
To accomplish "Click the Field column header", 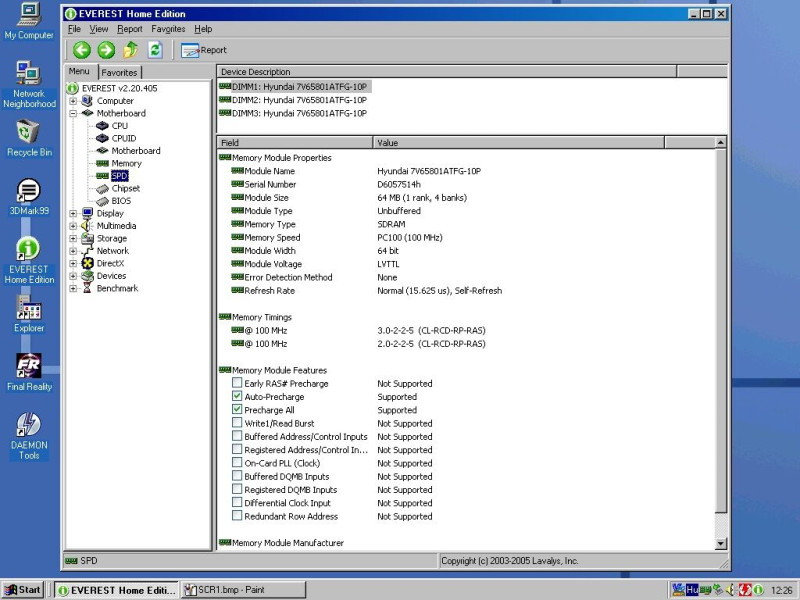I will click(295, 143).
